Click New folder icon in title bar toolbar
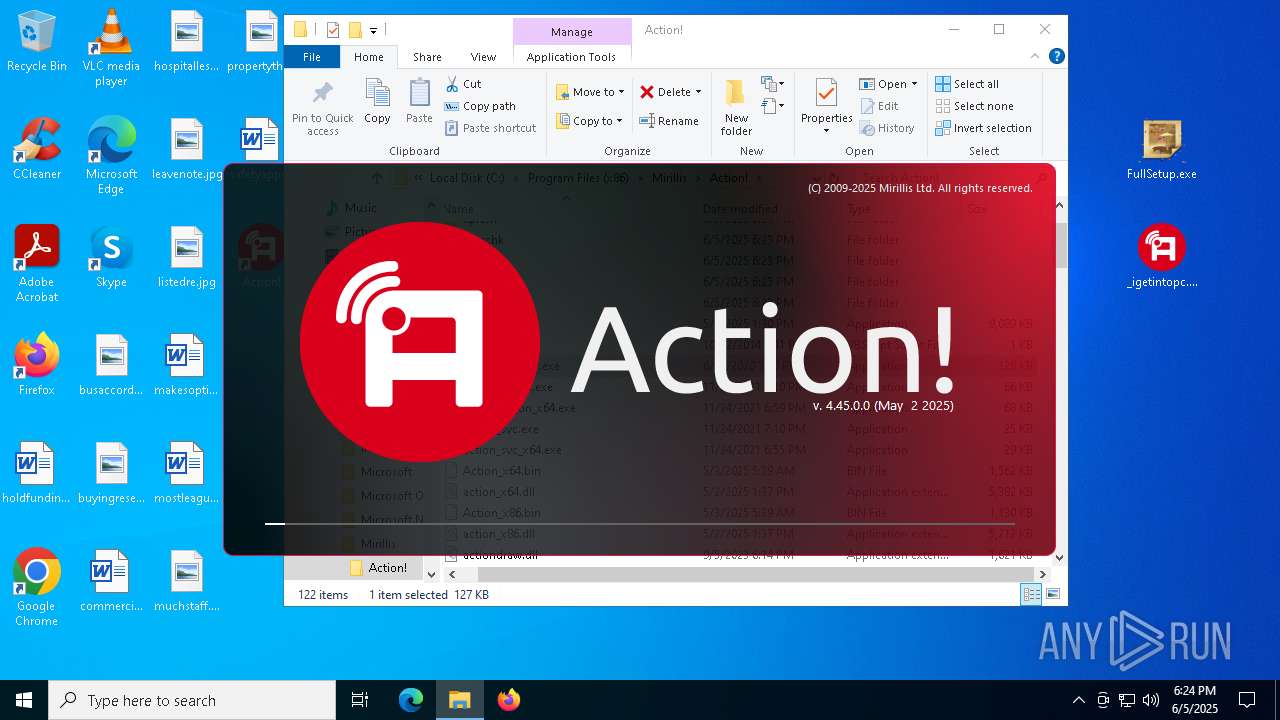 click(x=353, y=30)
